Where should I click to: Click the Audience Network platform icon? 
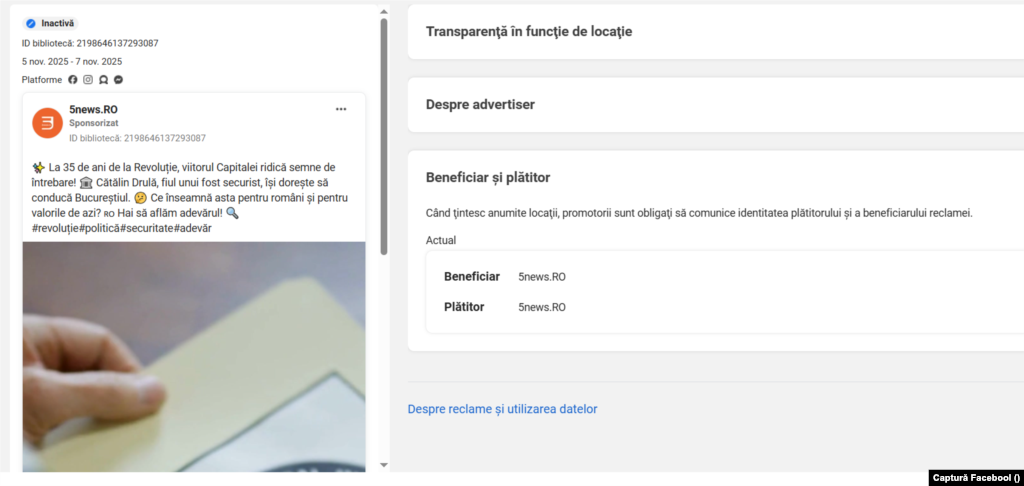103,80
